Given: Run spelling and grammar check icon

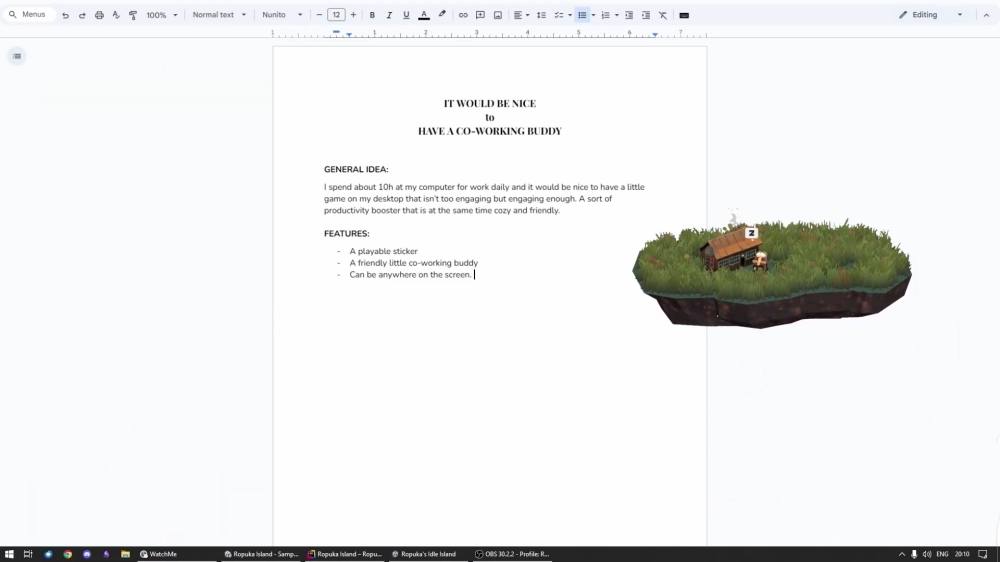Looking at the screenshot, I should point(116,15).
